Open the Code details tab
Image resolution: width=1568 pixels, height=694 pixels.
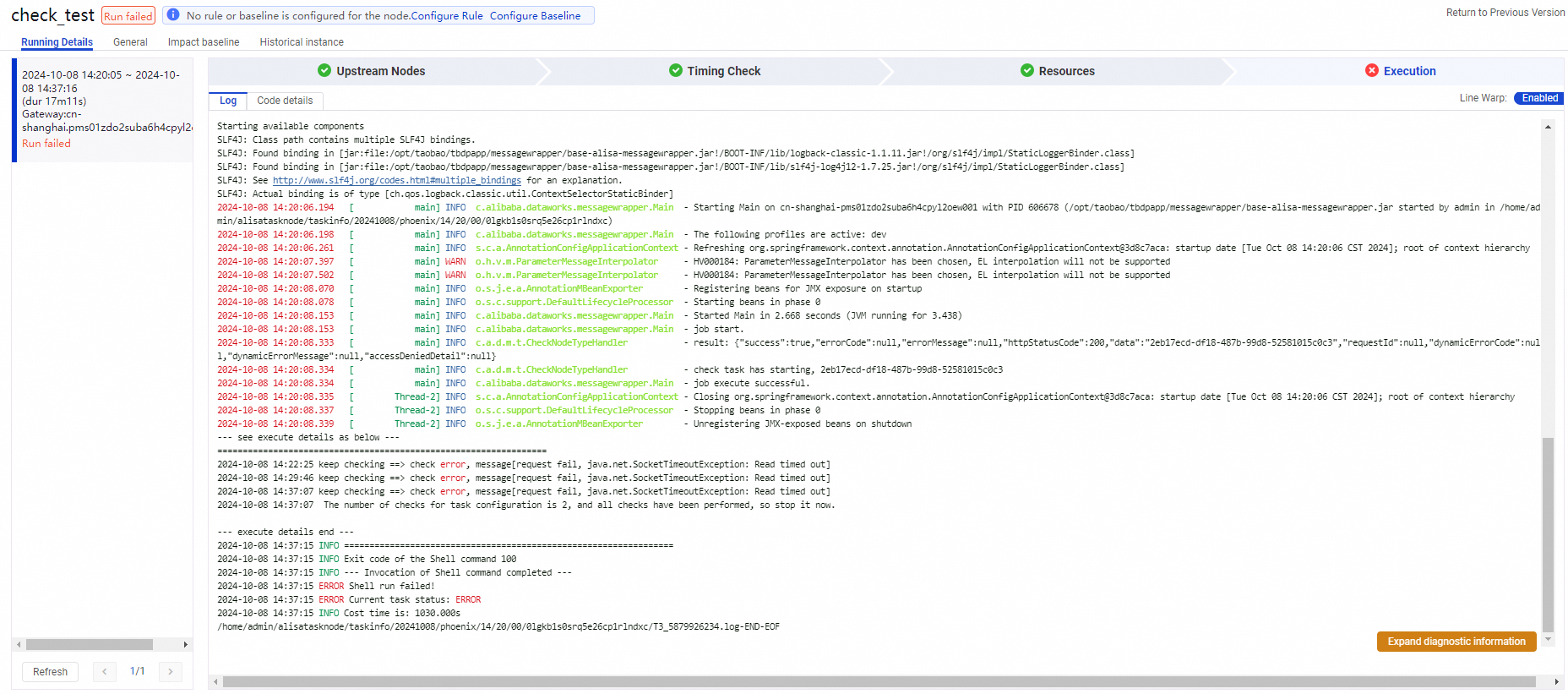(x=285, y=101)
